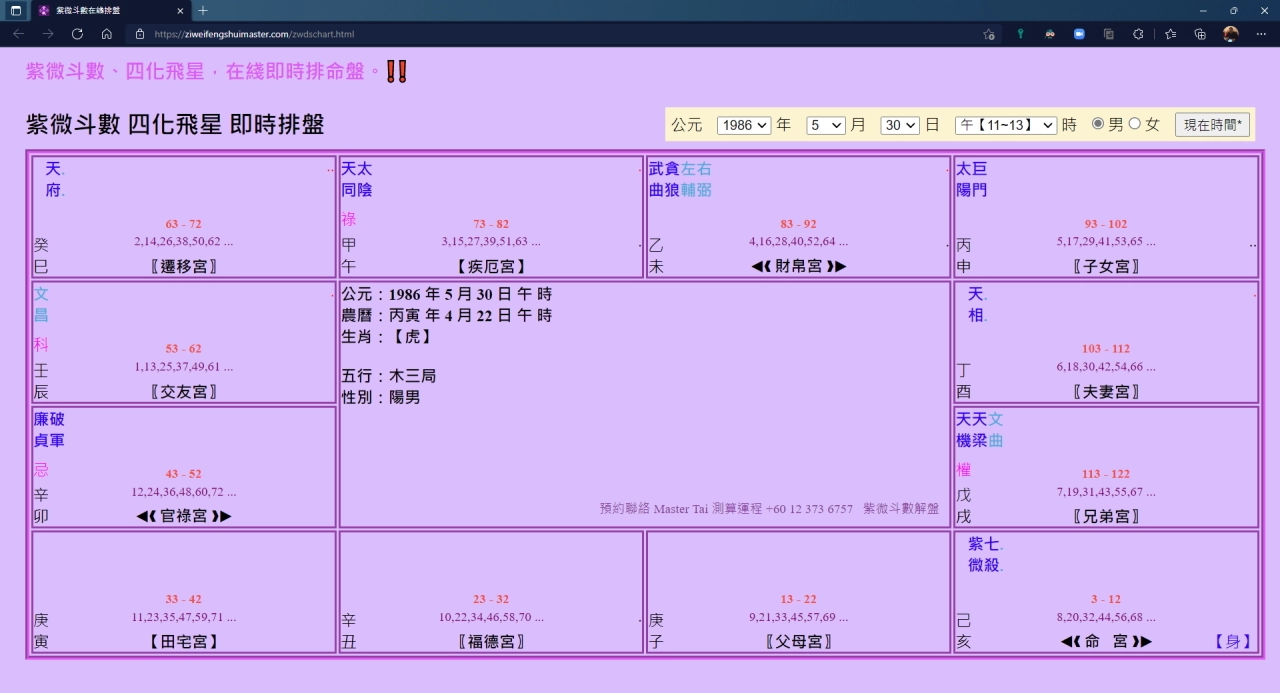Add this page to favorites star icon
Viewport: 1280px width, 693px height.
coord(989,34)
